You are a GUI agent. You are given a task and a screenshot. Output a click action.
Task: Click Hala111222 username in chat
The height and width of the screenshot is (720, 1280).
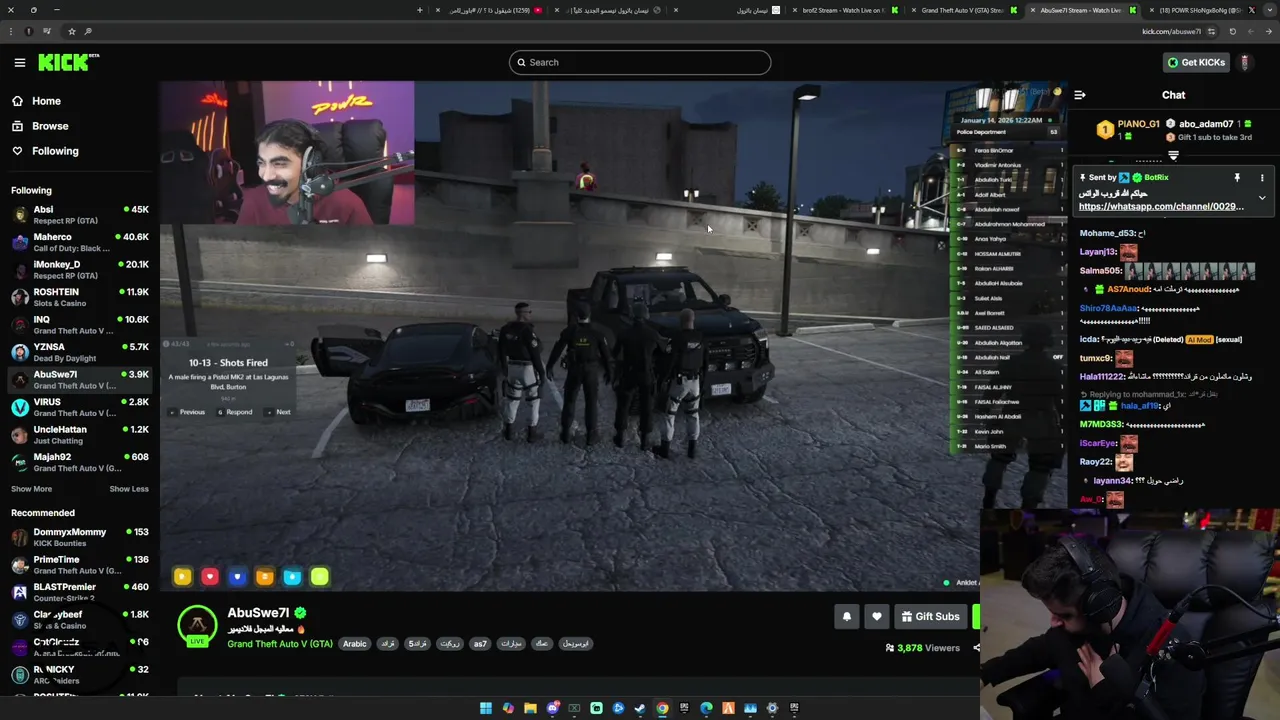pyautogui.click(x=1101, y=376)
